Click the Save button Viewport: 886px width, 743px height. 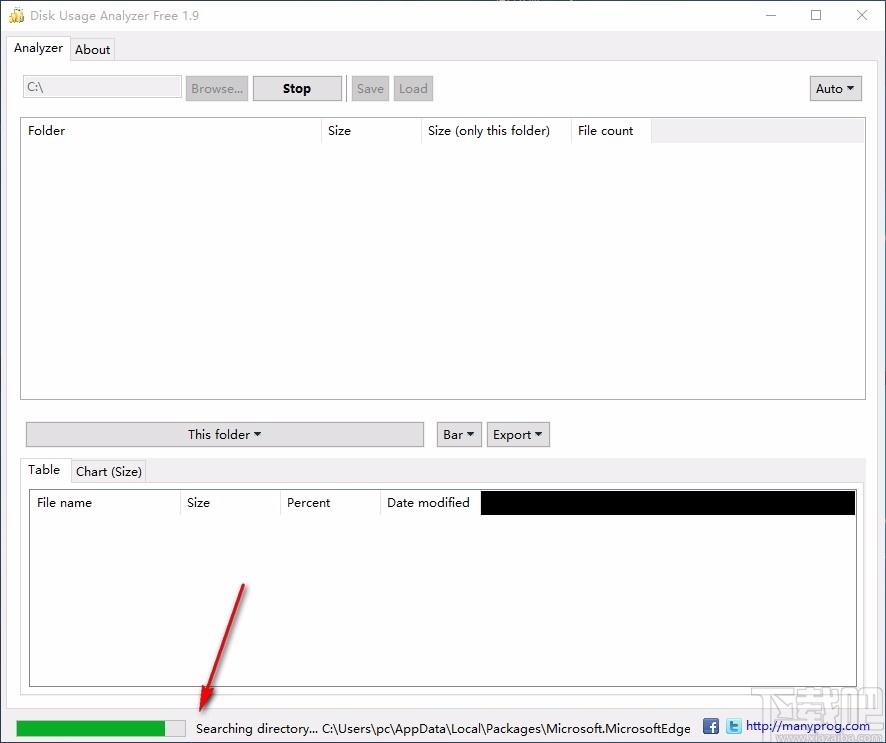pos(370,88)
